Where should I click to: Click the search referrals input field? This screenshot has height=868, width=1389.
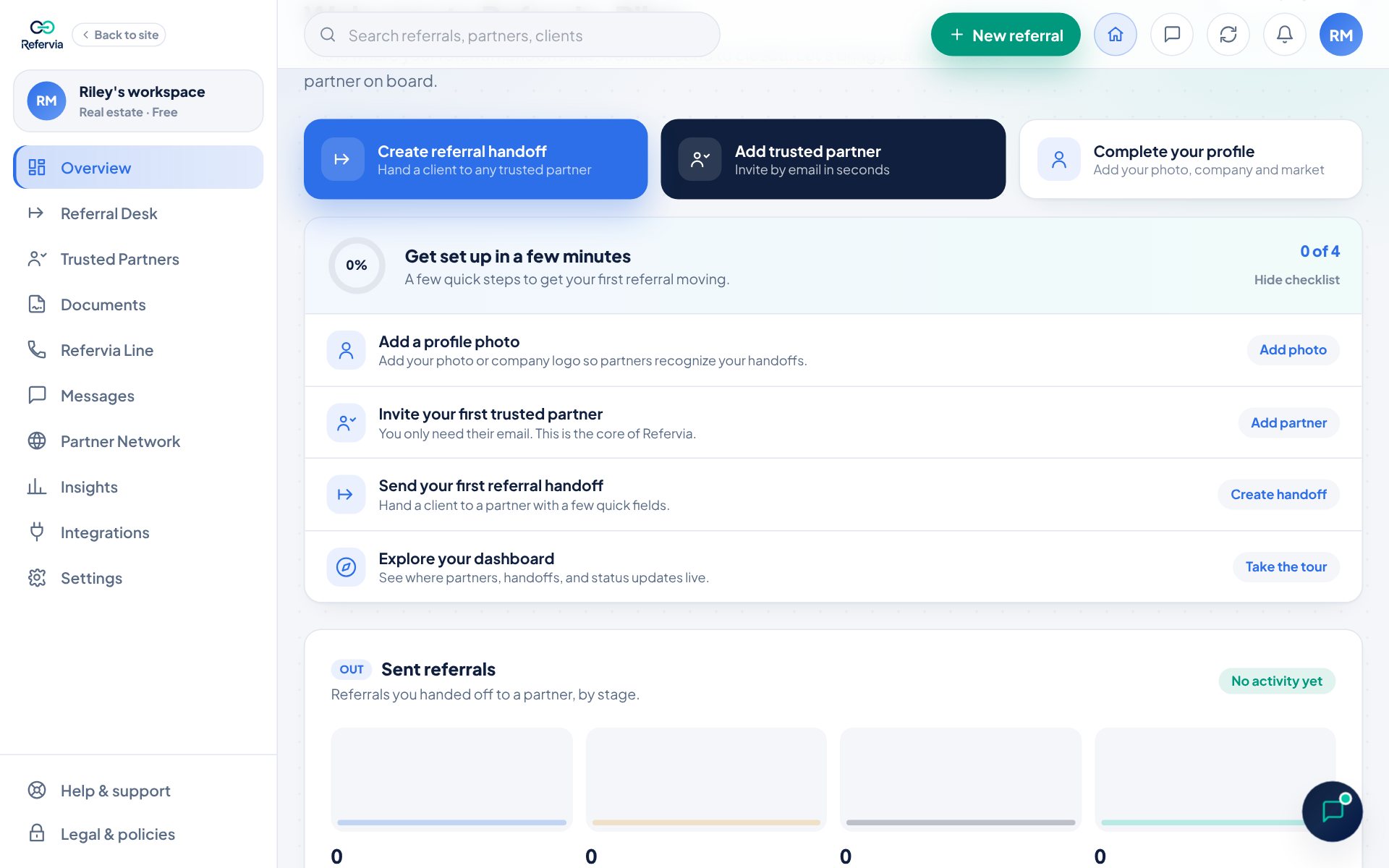click(511, 35)
